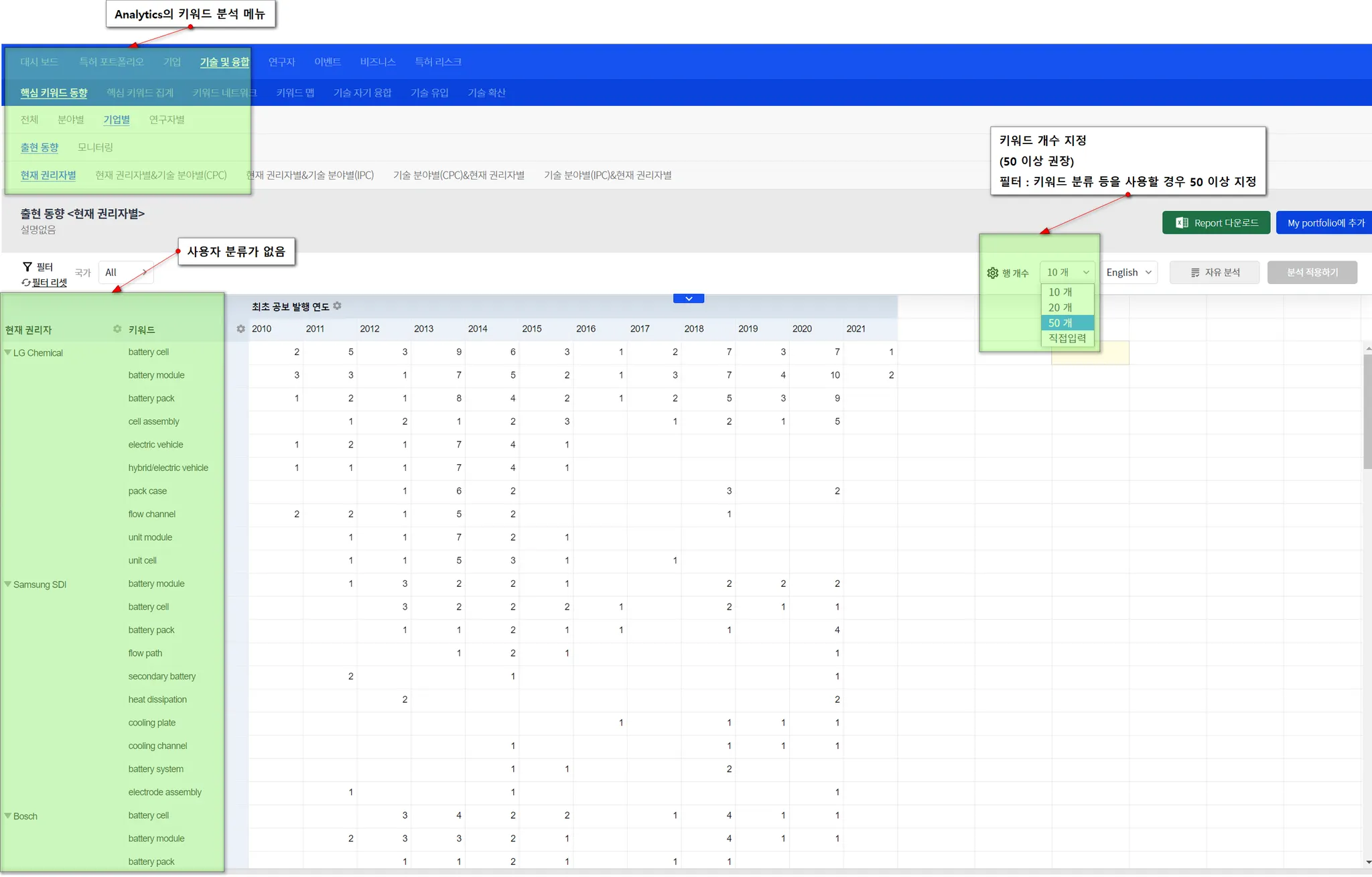Click the 자유 분석 button
The width and height of the screenshot is (1372, 877).
pos(1215,273)
